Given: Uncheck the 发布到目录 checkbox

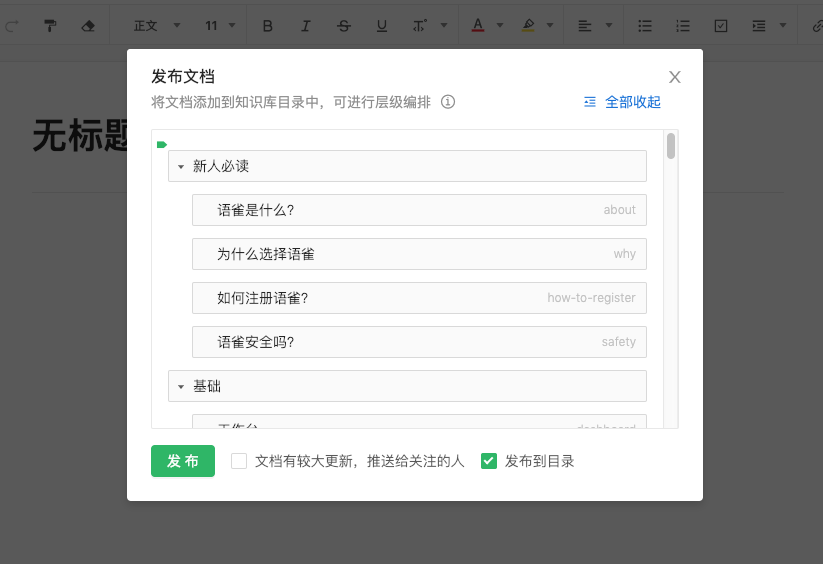Looking at the screenshot, I should click(489, 461).
